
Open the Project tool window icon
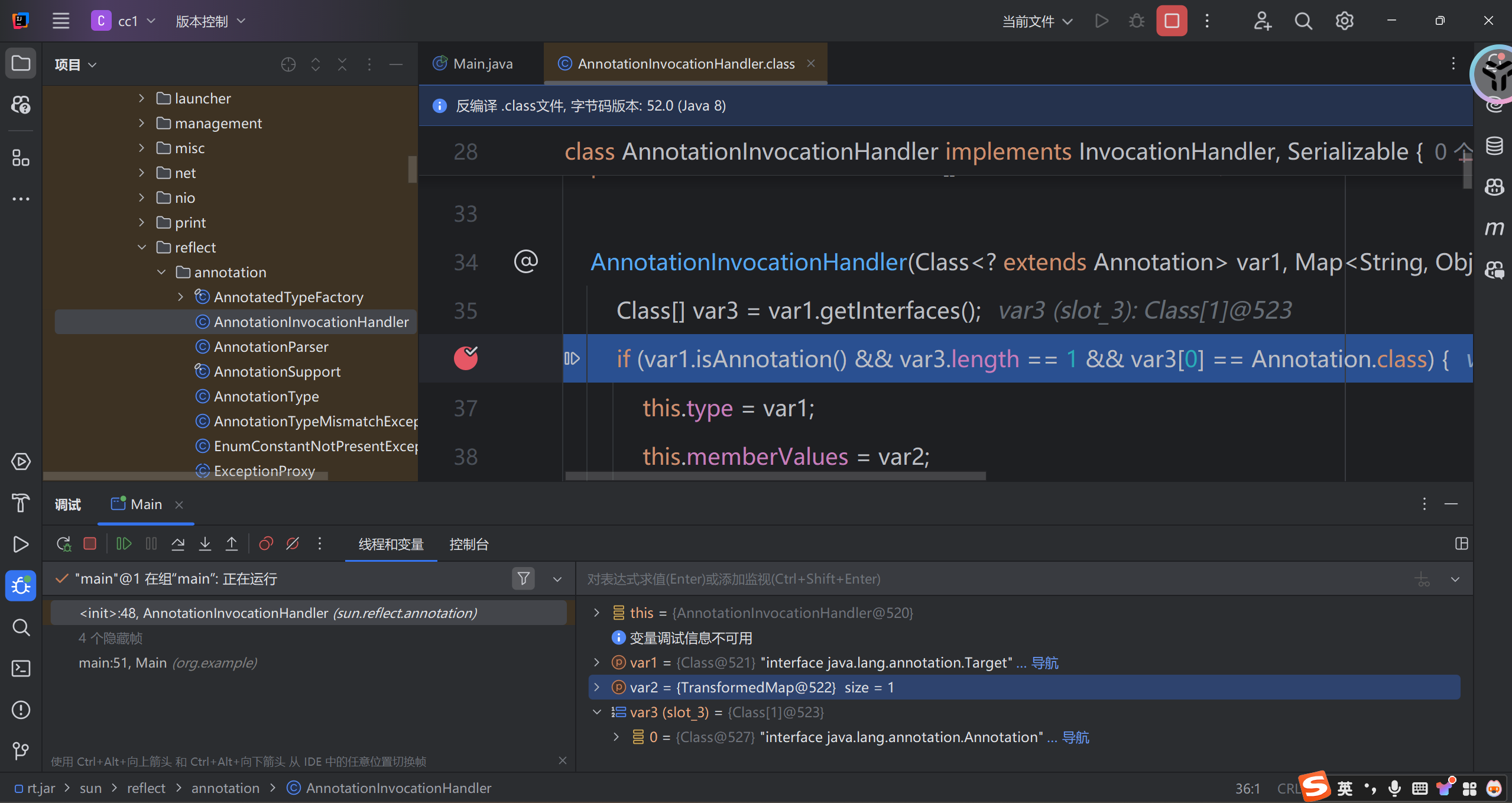pos(21,63)
